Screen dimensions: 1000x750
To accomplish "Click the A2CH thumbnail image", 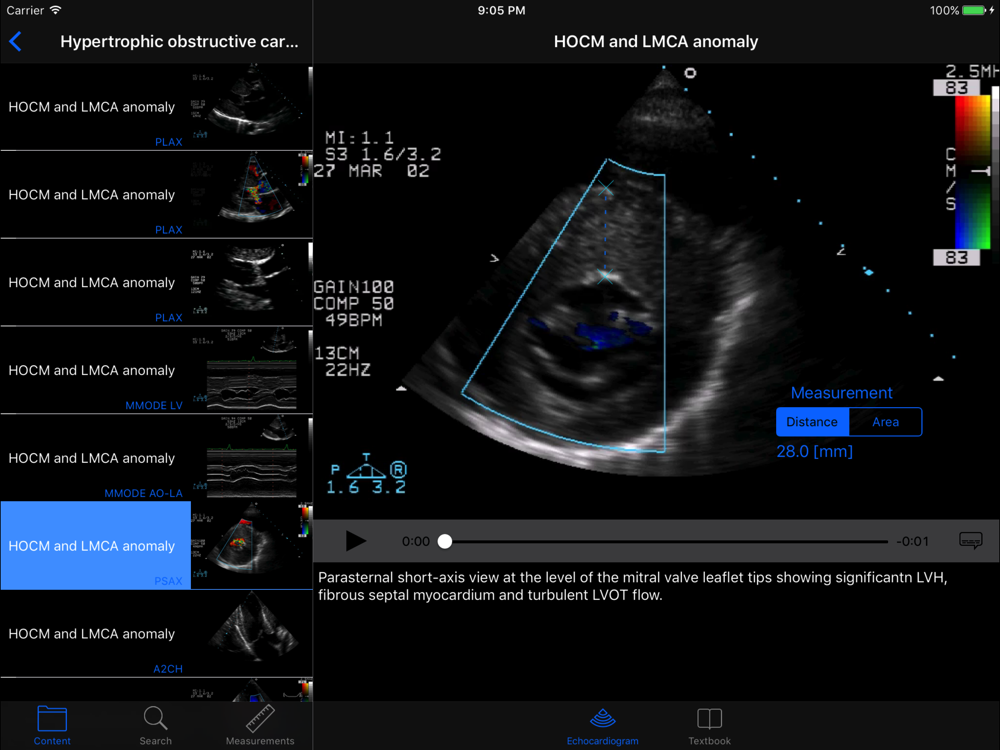I will tap(252, 634).
